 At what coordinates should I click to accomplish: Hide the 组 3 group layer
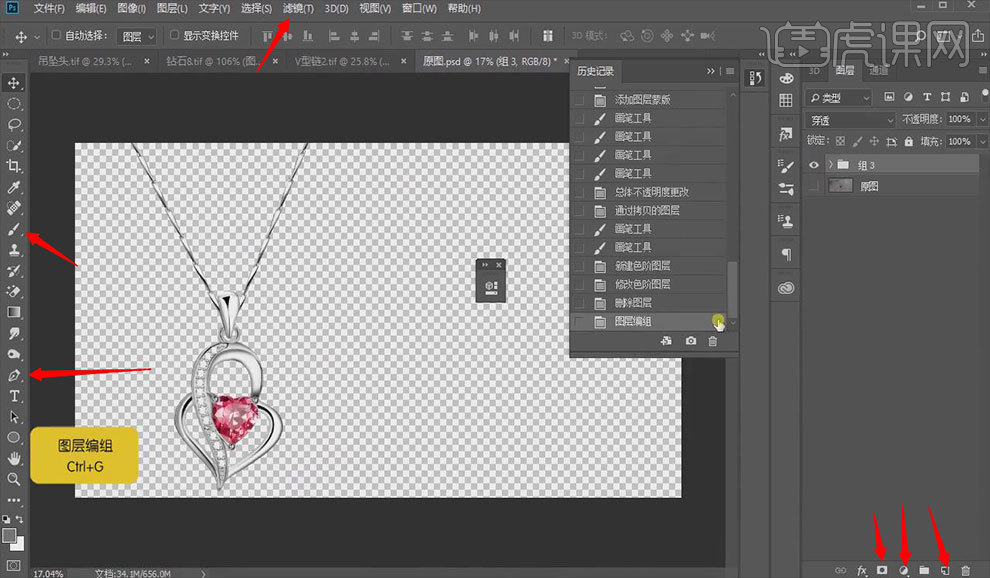coord(814,165)
